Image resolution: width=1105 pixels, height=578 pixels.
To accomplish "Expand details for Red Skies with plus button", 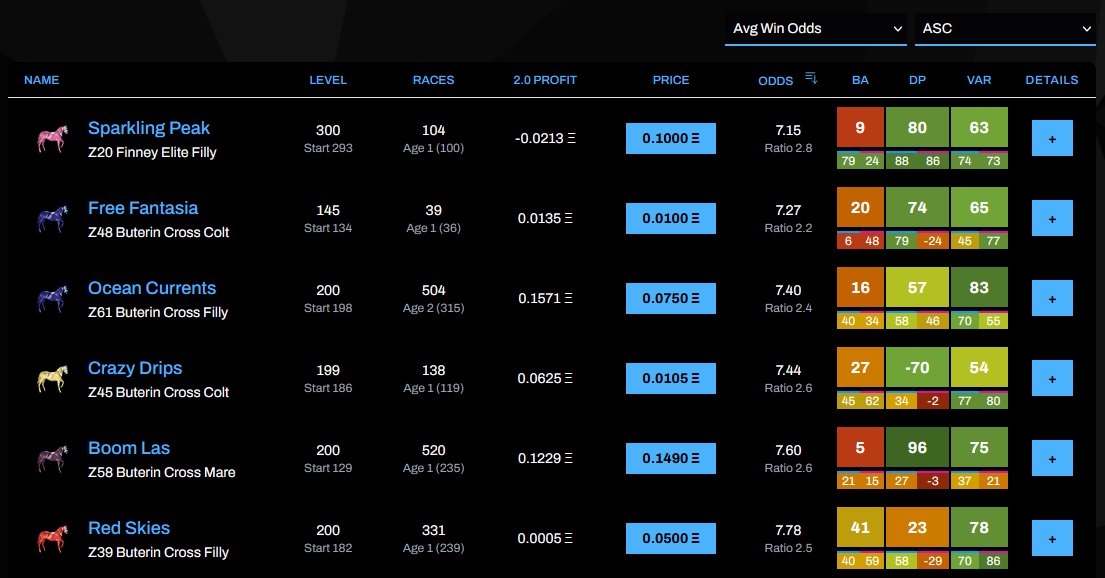I will tap(1051, 538).
